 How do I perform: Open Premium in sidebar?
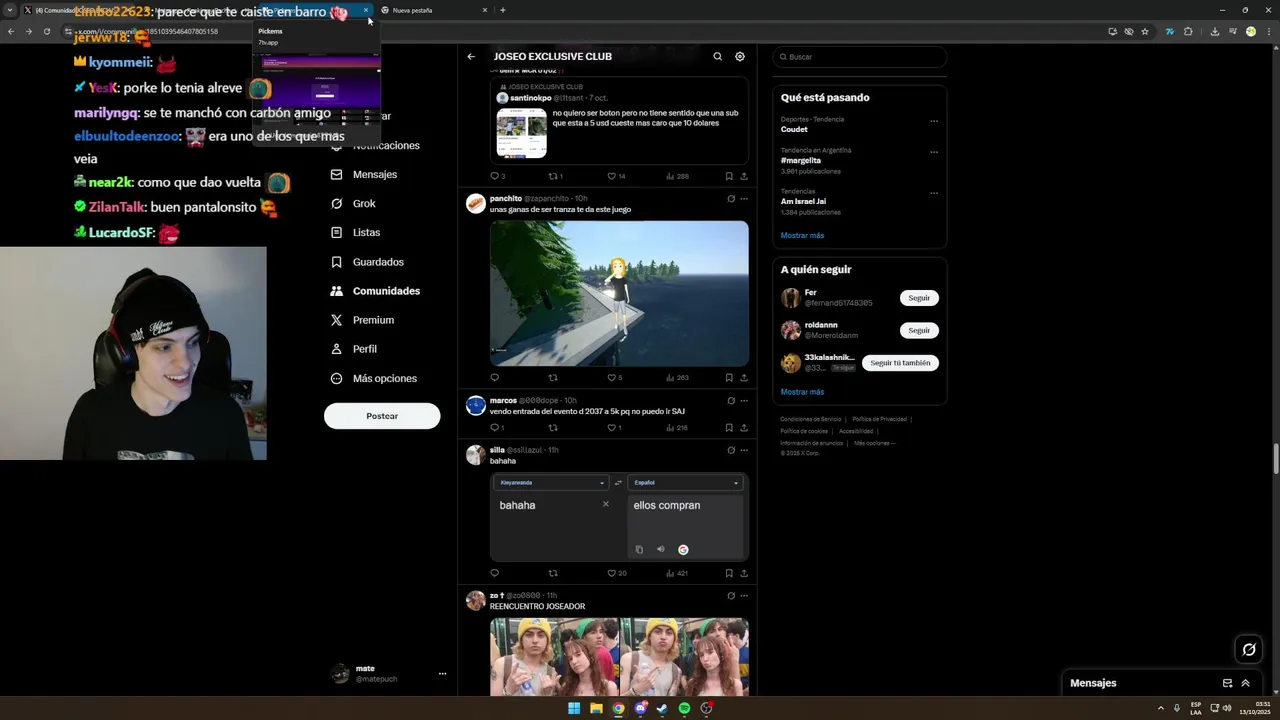tap(362, 320)
